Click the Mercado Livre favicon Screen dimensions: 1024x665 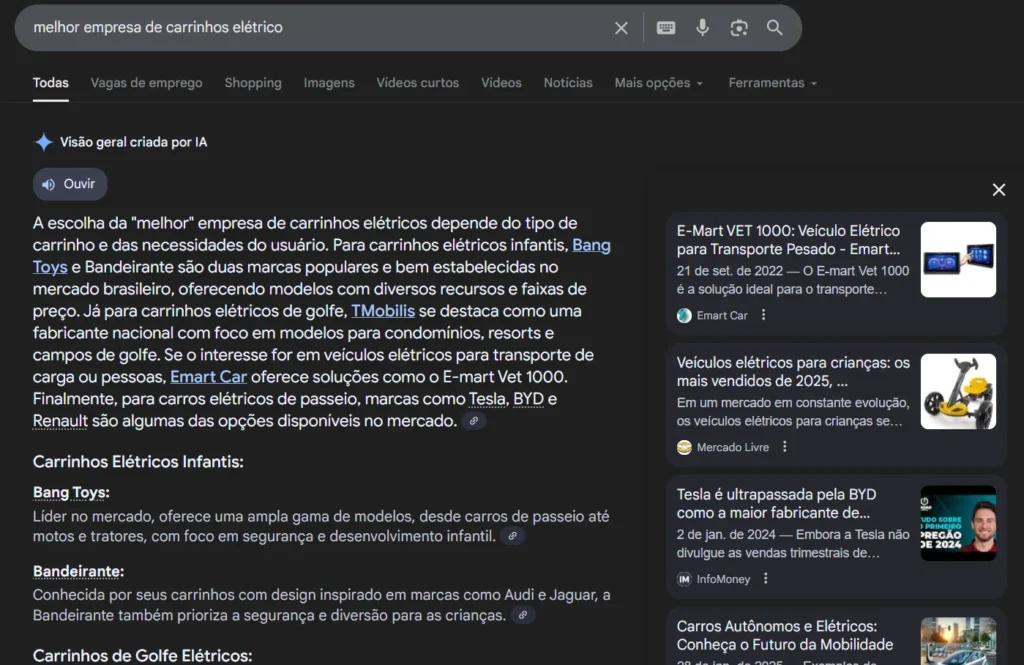pyautogui.click(x=683, y=448)
